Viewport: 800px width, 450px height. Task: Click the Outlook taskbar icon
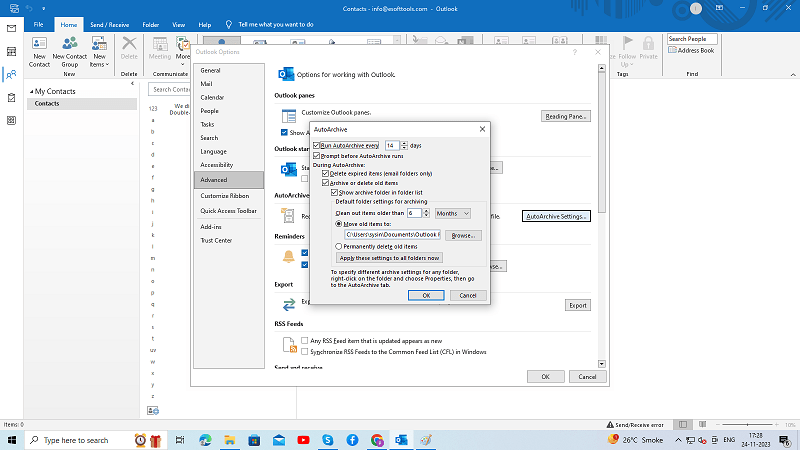(402, 440)
